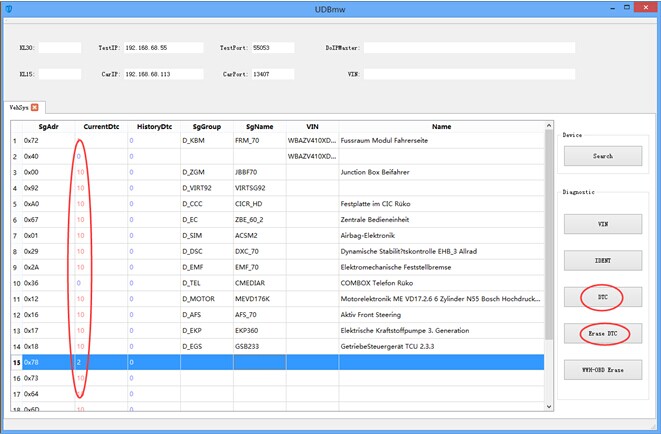Viewport: 661px width, 434px height.
Task: Sort by the SgAdr column header
Action: point(48,126)
